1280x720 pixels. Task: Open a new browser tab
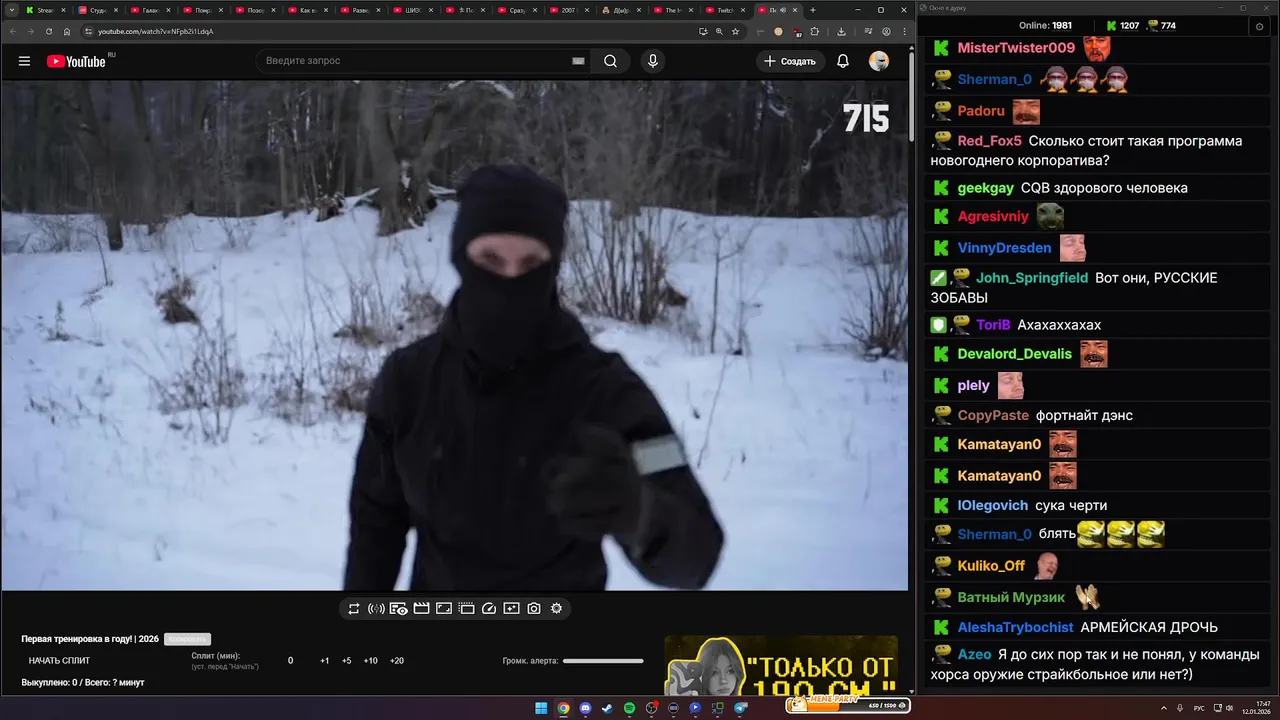click(x=813, y=10)
